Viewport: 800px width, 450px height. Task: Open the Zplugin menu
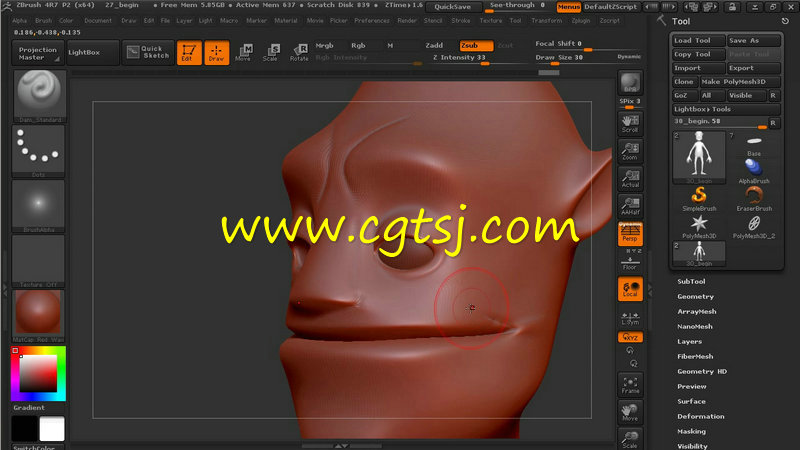[x=581, y=21]
